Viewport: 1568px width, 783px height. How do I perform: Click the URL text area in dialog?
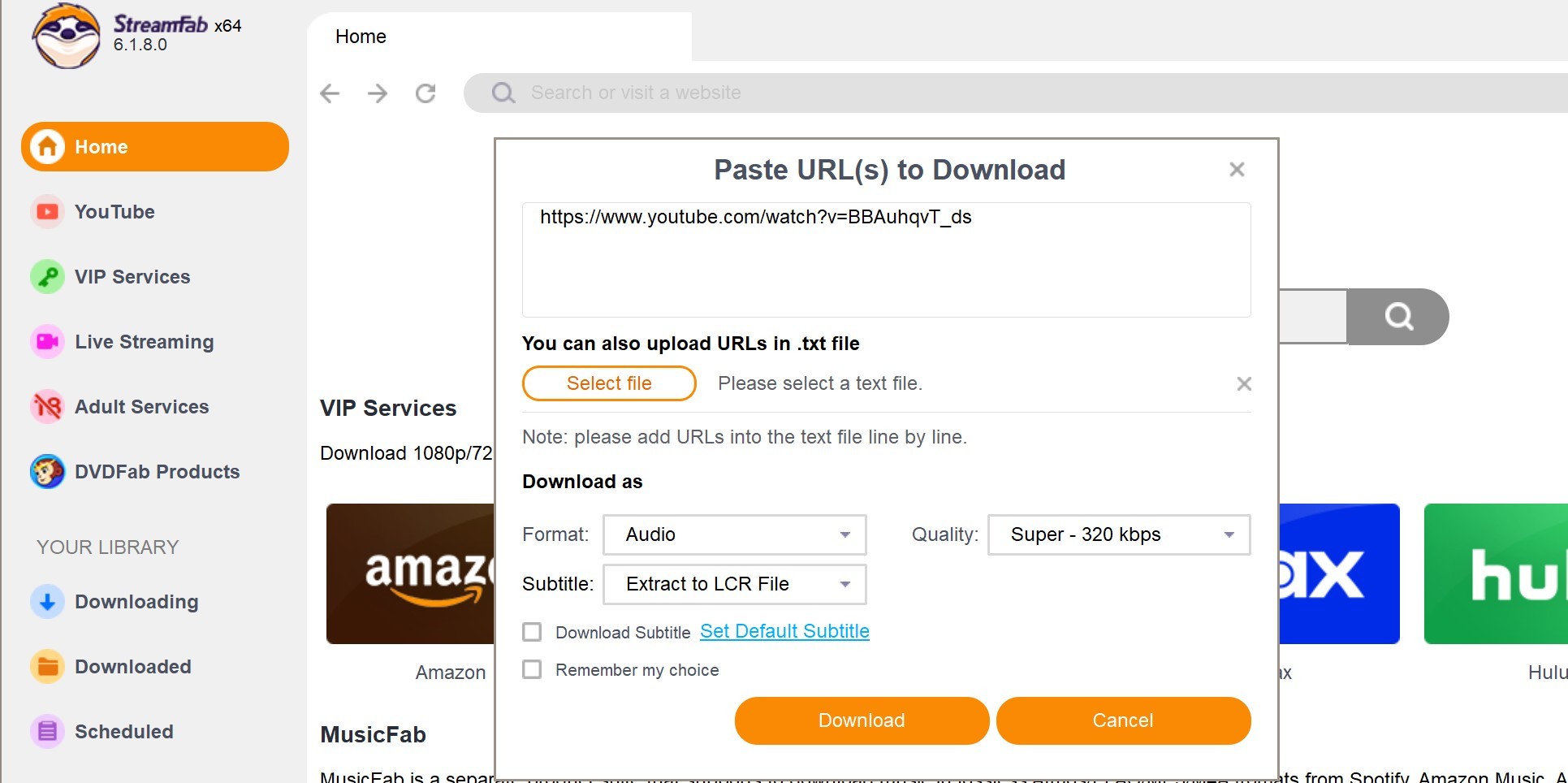coord(887,260)
